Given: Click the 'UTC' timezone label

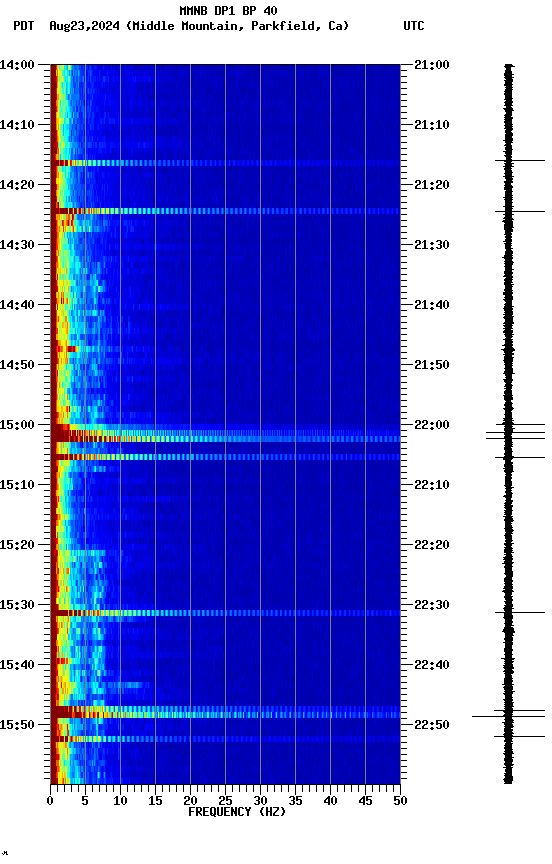Looking at the screenshot, I should pyautogui.click(x=414, y=26).
